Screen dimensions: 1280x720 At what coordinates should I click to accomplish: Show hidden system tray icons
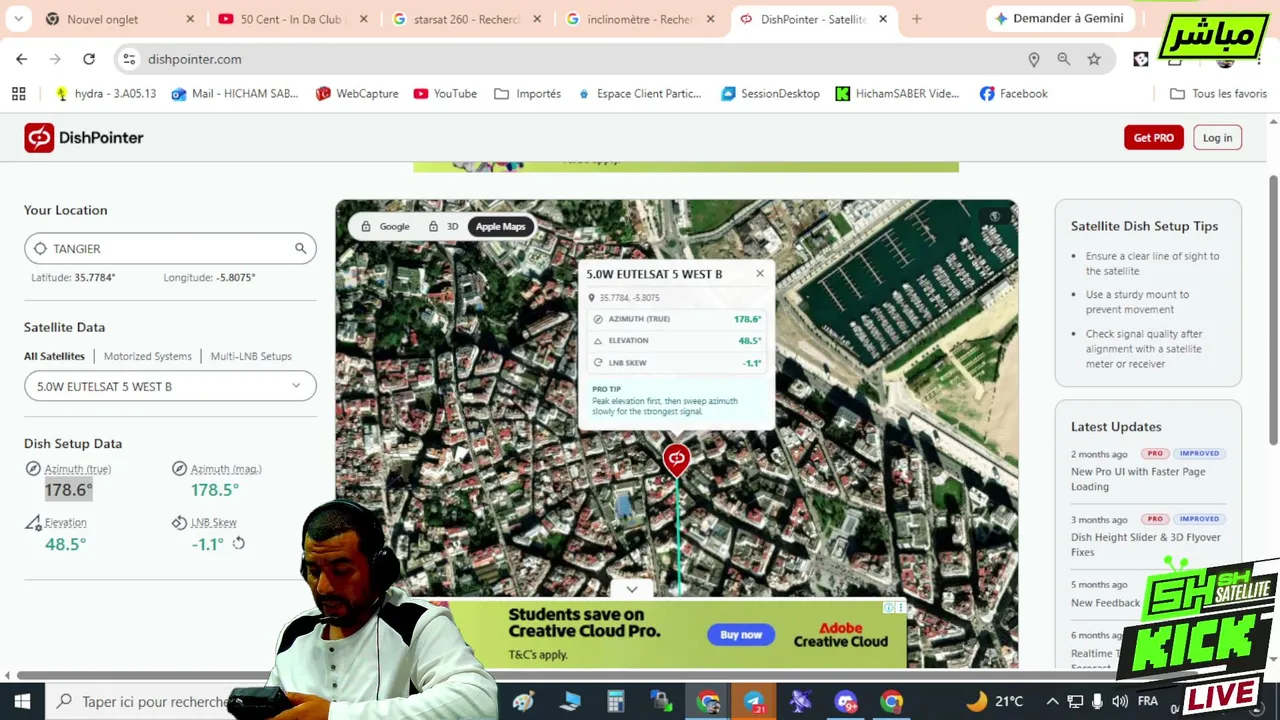pos(1052,701)
